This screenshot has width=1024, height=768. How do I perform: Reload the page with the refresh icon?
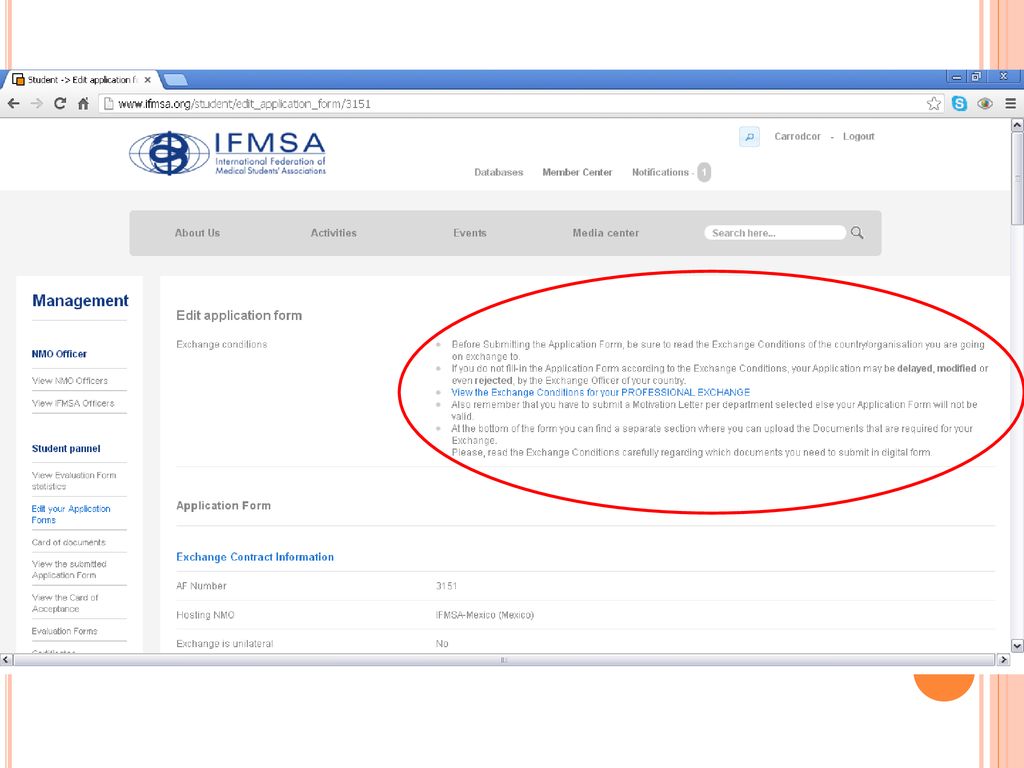pyautogui.click(x=60, y=103)
